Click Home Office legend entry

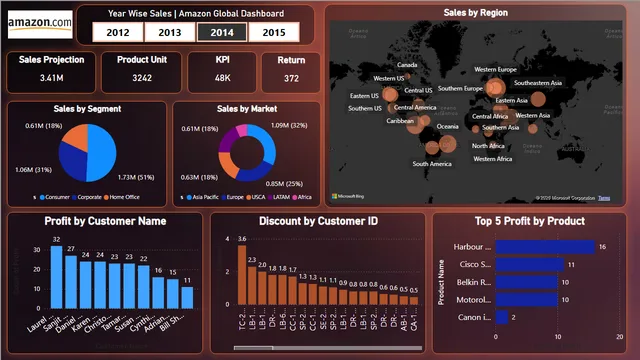[x=122, y=197]
